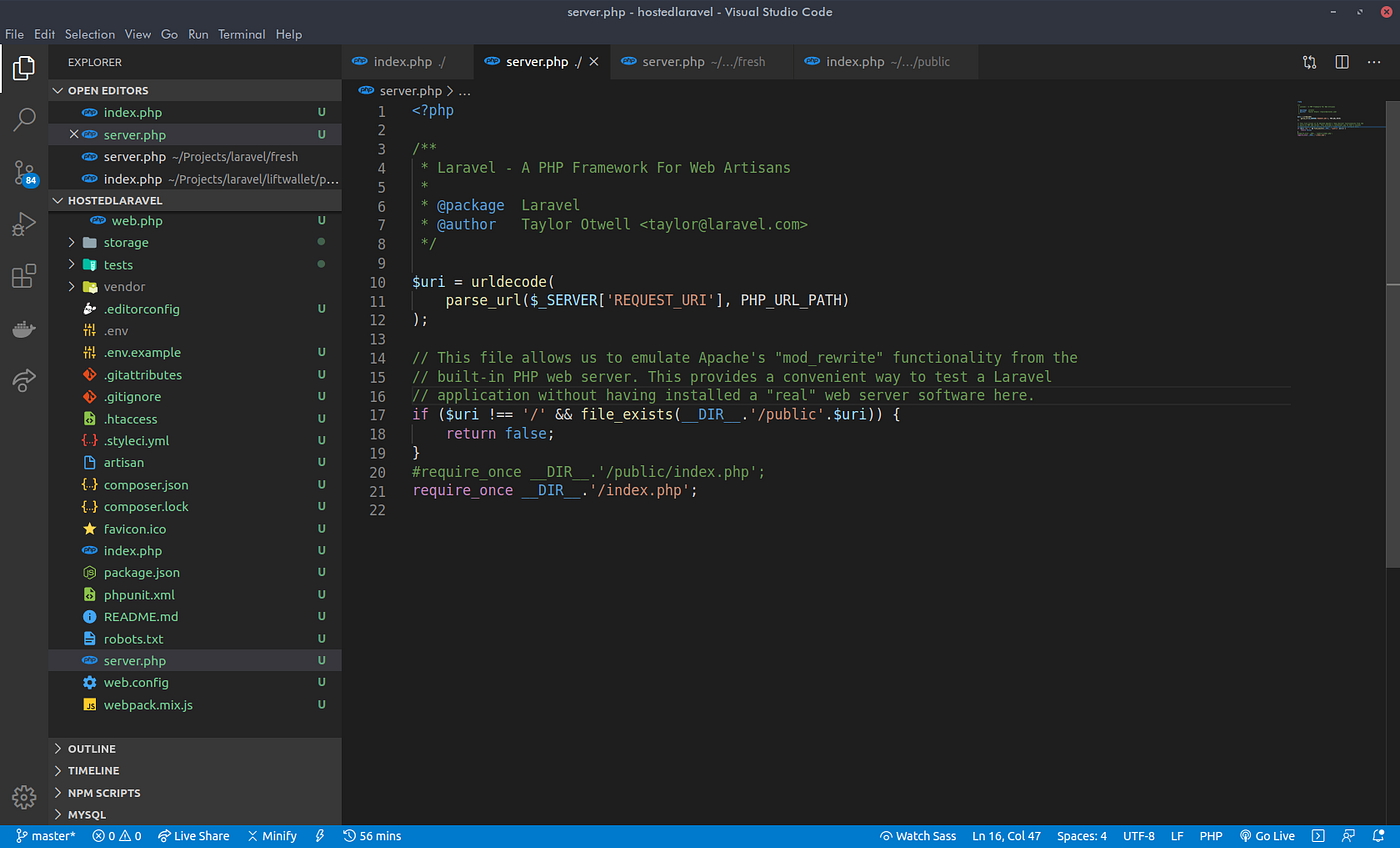Open the Terminal menu
1400x848 pixels.
241,33
